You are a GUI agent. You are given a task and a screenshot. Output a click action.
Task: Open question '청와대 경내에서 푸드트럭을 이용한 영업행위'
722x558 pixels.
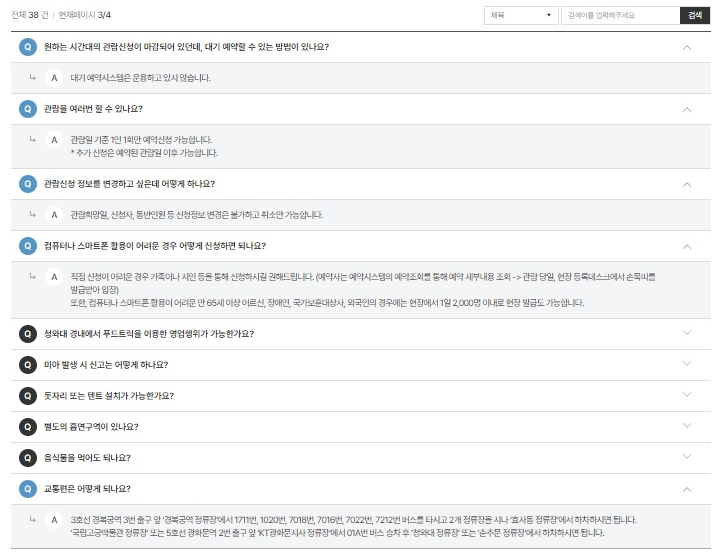point(149,334)
